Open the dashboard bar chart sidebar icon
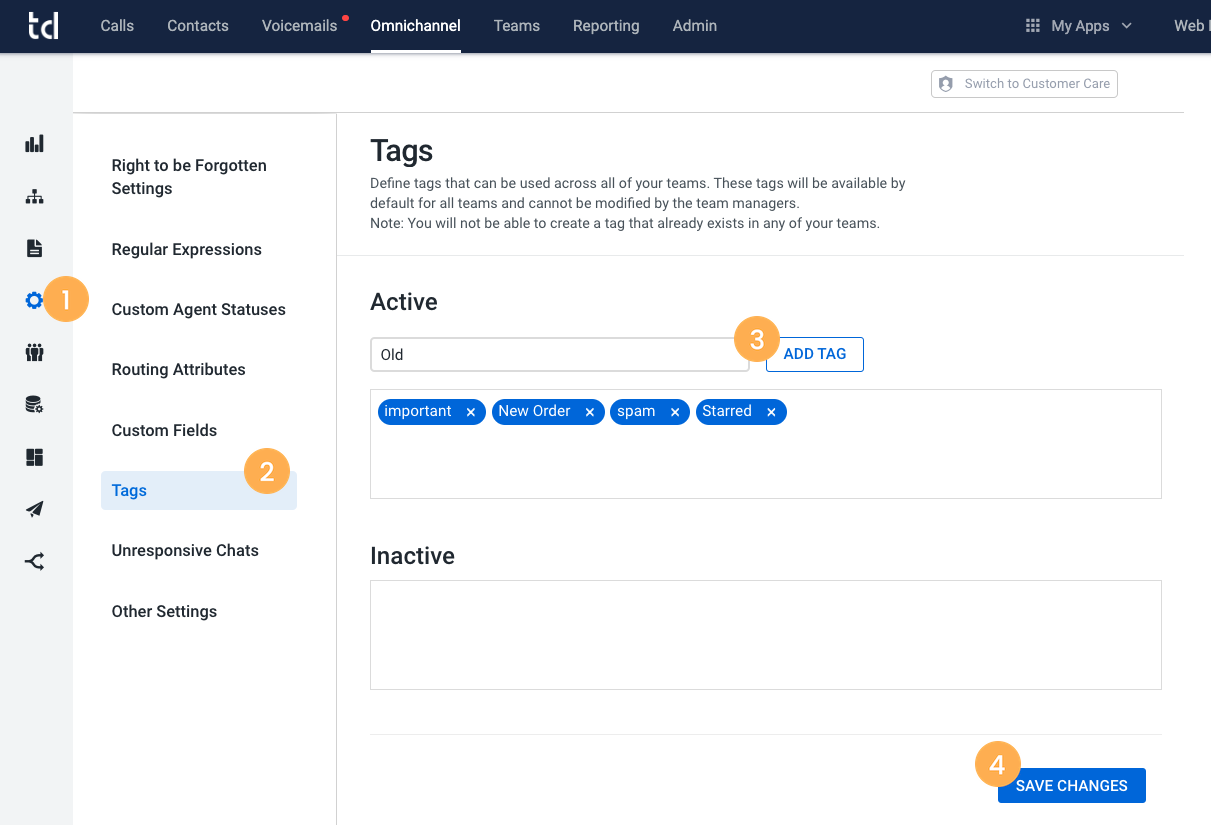The height and width of the screenshot is (825, 1211). pyautogui.click(x=35, y=144)
